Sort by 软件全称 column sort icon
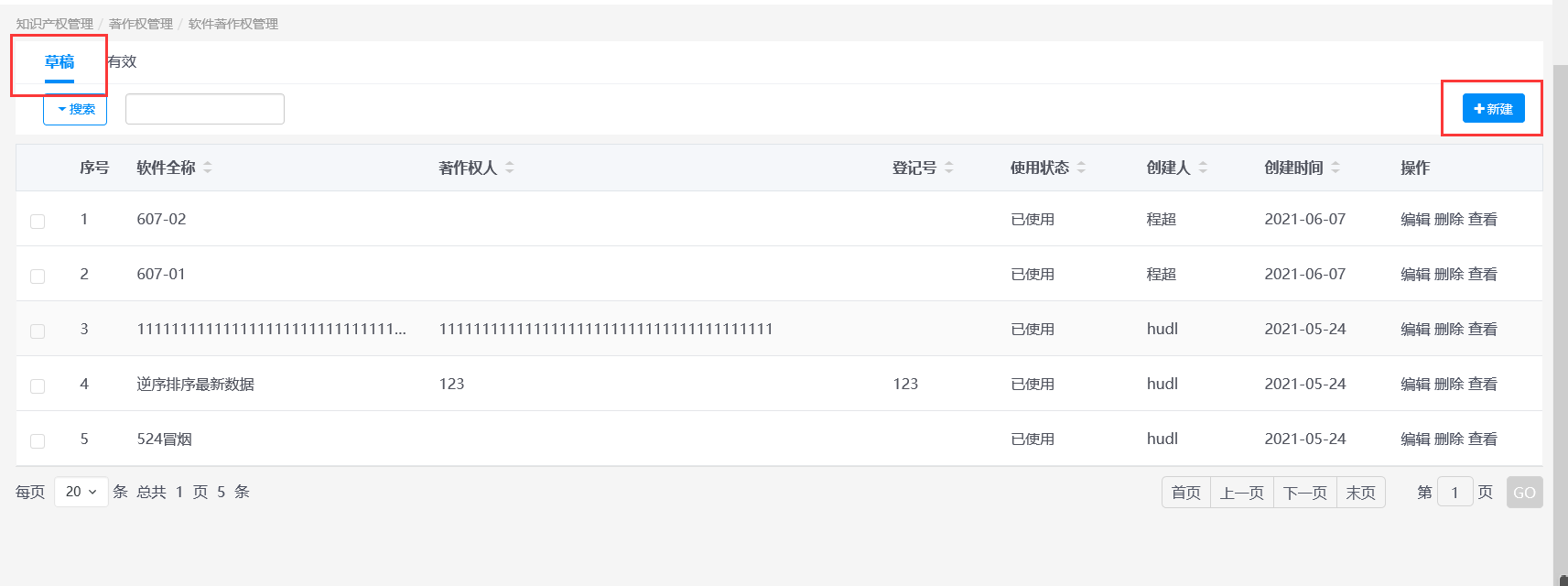The height and width of the screenshot is (586, 1568). [x=208, y=168]
